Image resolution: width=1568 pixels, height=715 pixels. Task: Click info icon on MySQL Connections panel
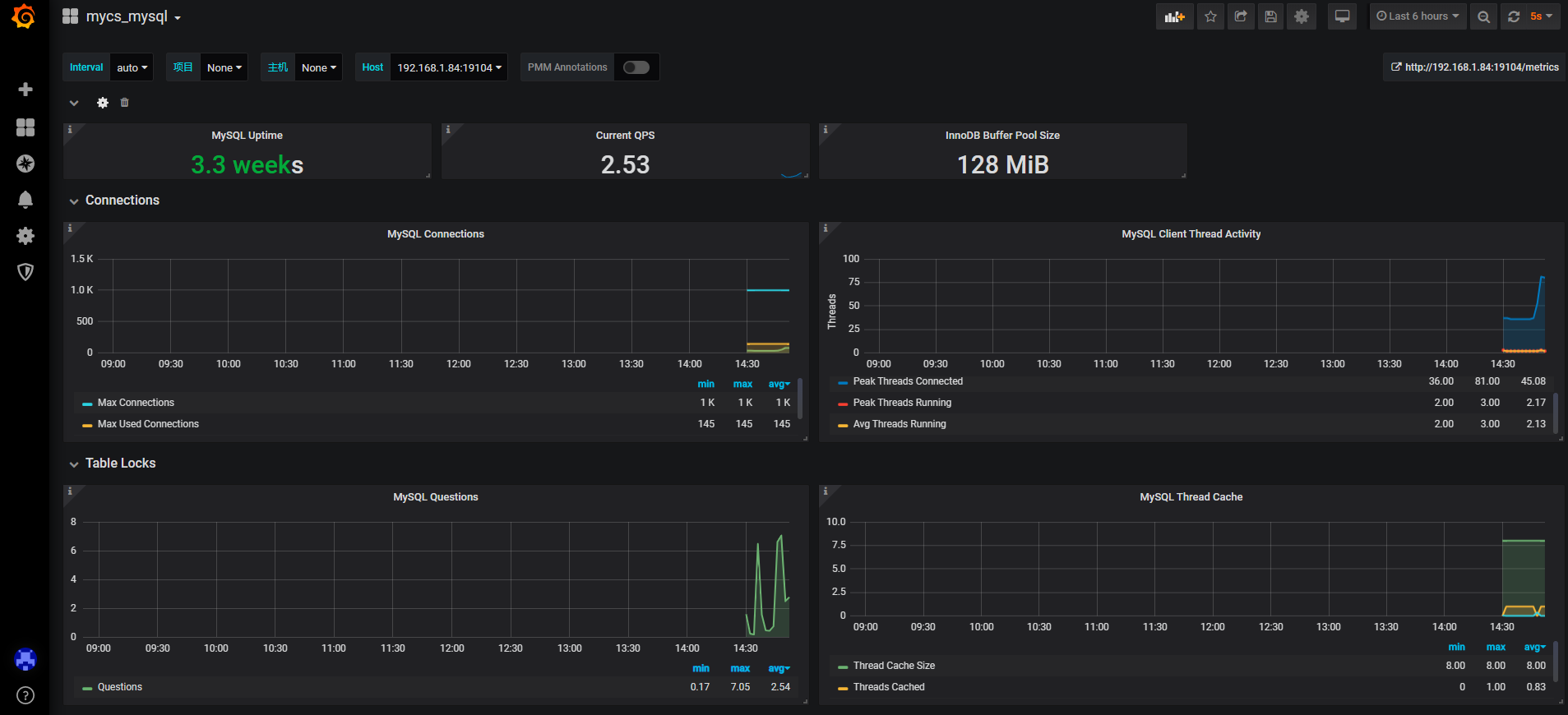pos(70,228)
